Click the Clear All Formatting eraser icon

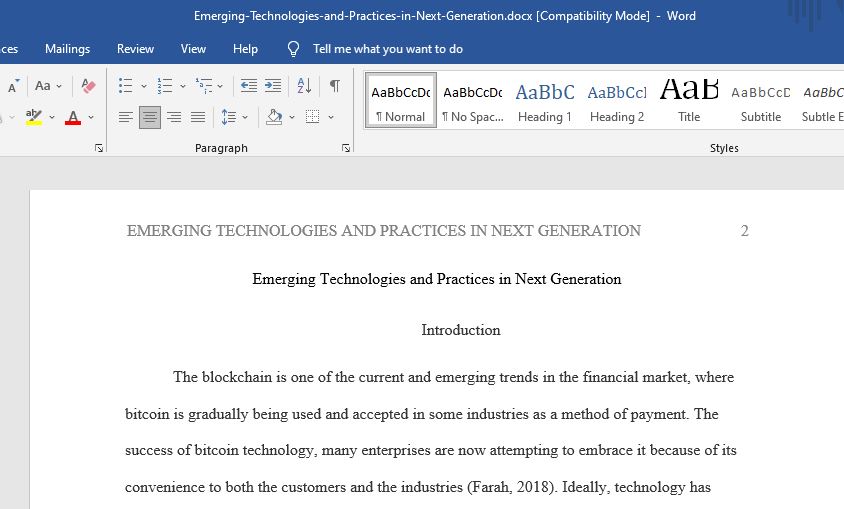point(88,86)
